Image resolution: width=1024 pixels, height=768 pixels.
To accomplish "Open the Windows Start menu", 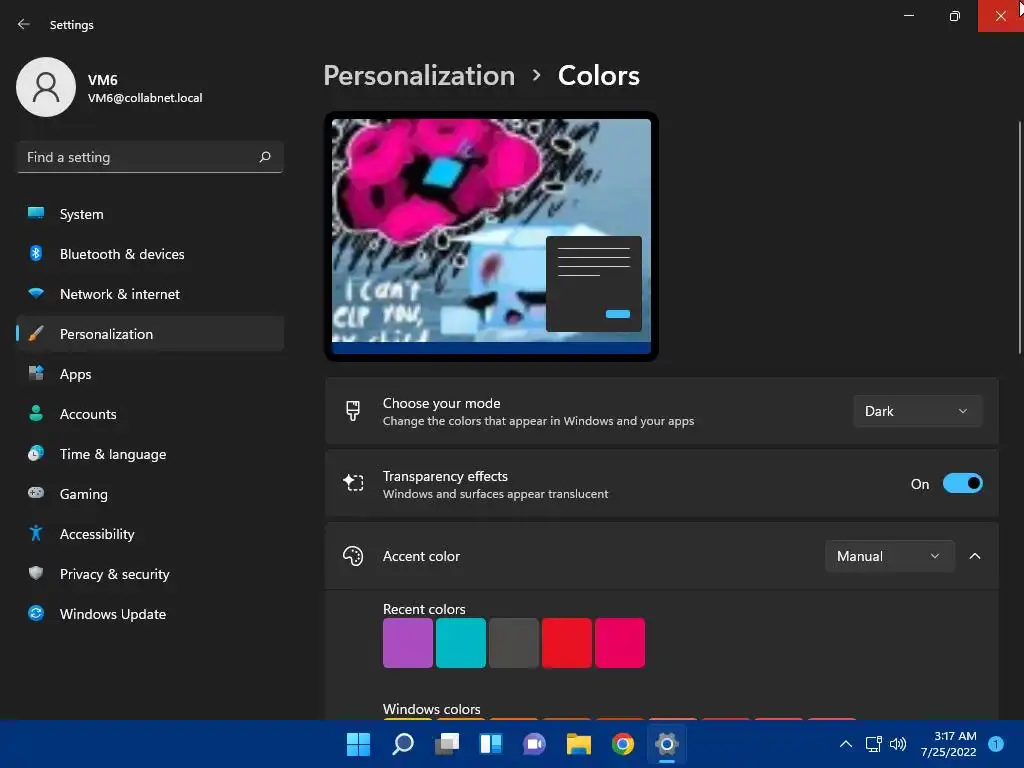I will click(x=358, y=744).
